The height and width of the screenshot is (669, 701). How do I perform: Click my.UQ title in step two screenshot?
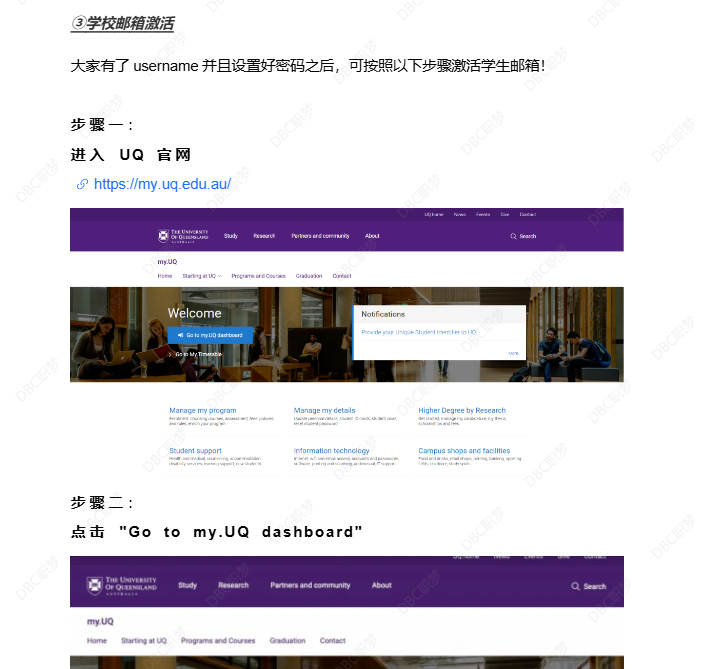pyautogui.click(x=100, y=622)
